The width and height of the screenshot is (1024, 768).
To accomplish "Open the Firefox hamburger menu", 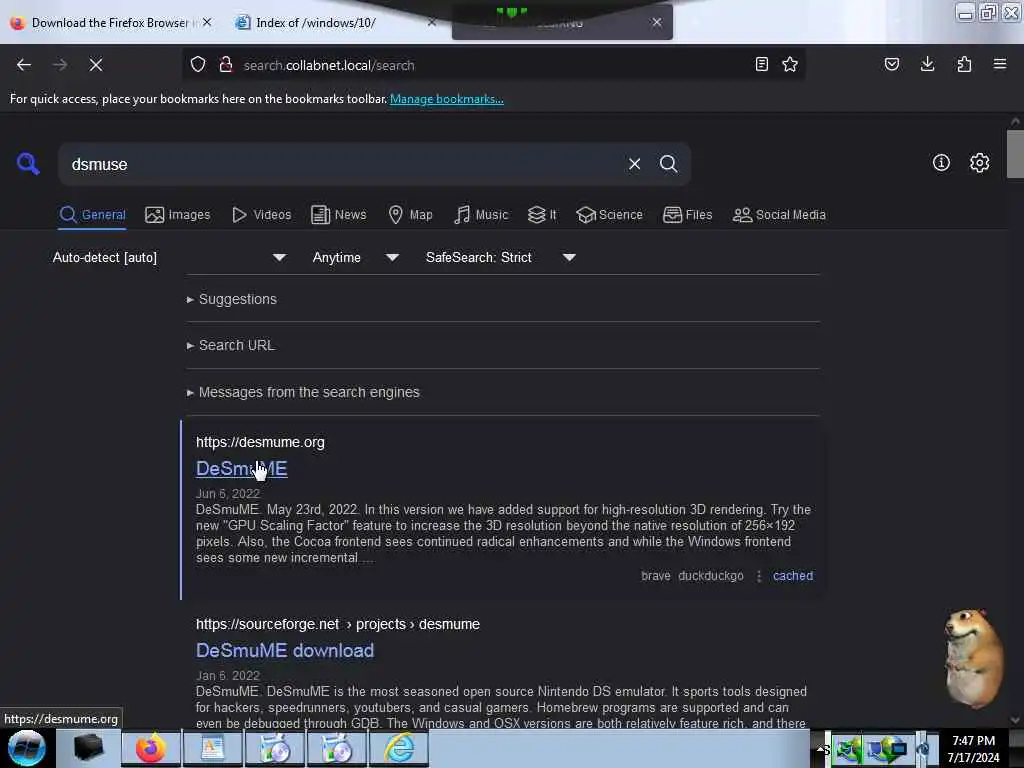I will 1000,64.
